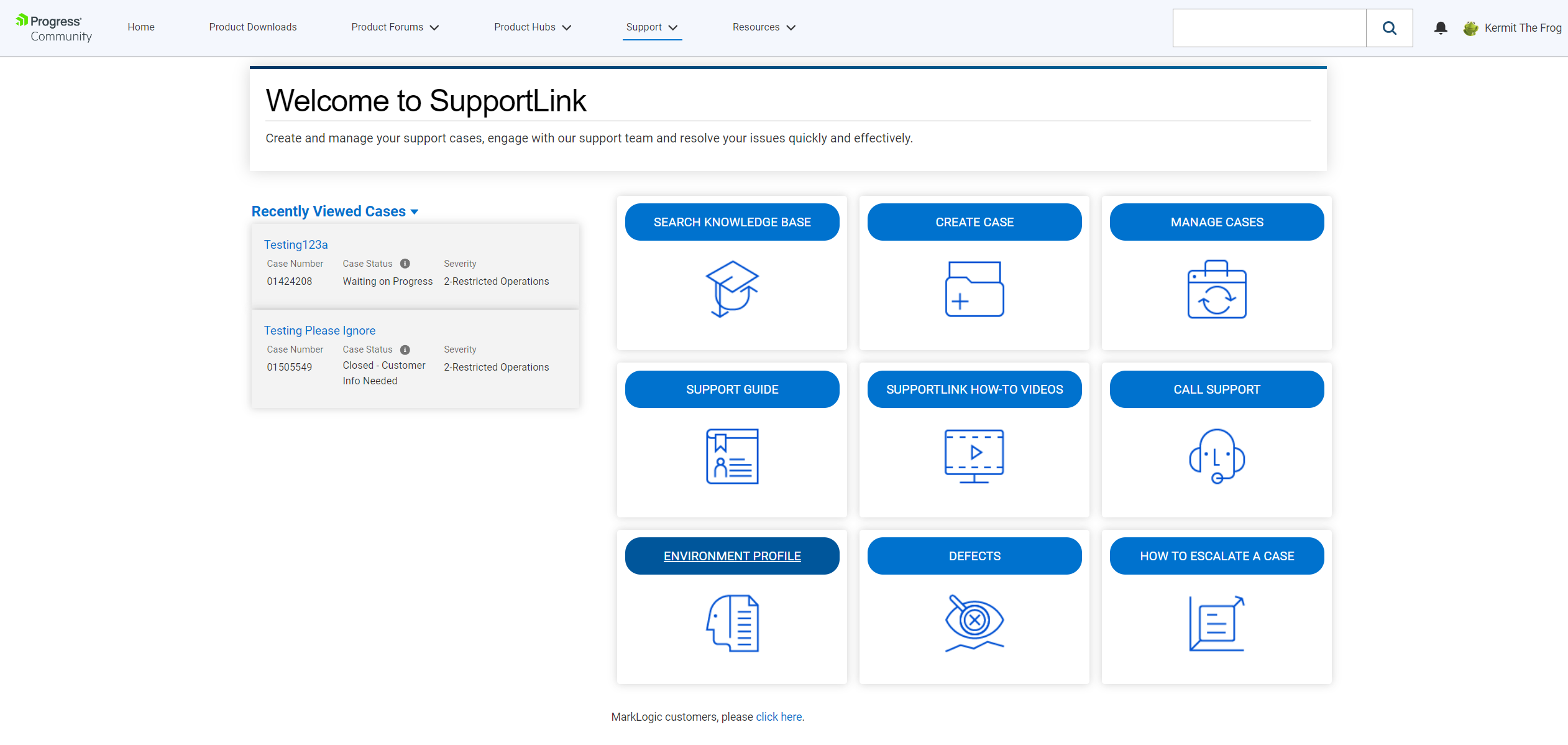Click the Call Support headset icon

1217,456
